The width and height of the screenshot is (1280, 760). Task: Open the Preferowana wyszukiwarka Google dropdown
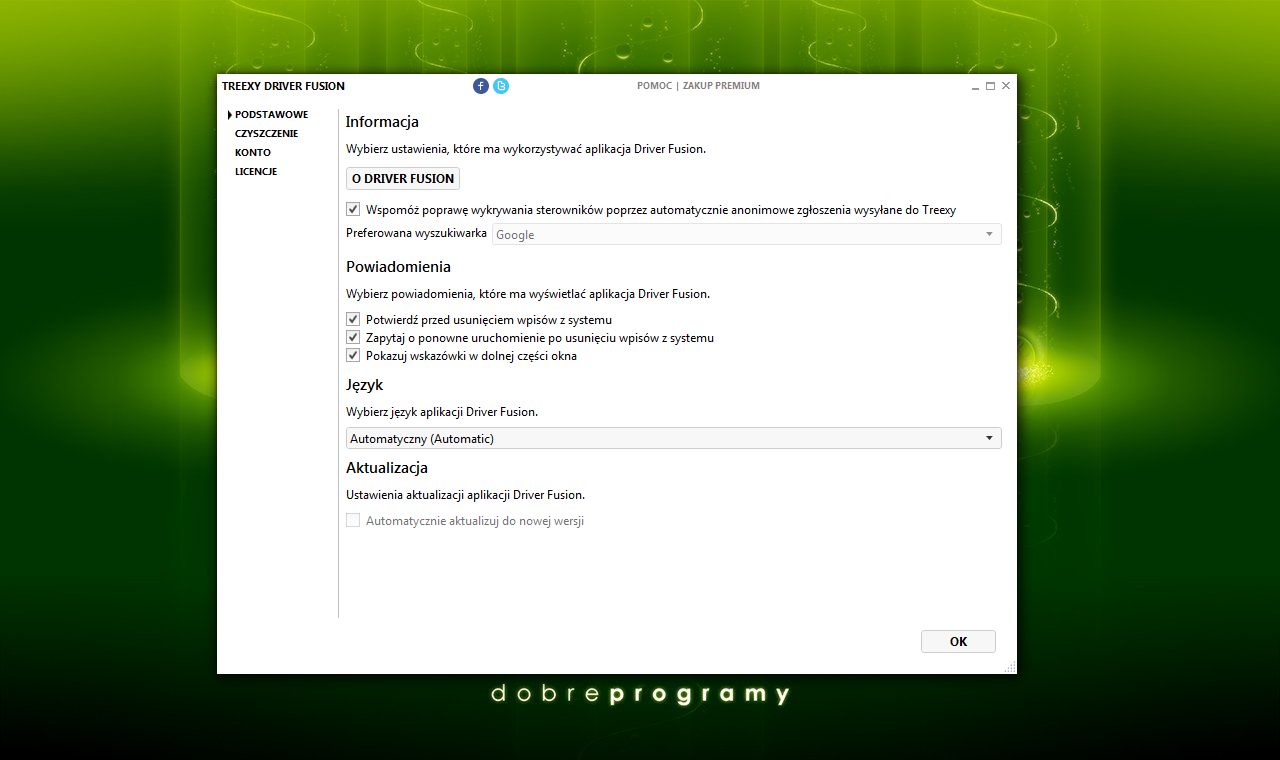click(746, 234)
